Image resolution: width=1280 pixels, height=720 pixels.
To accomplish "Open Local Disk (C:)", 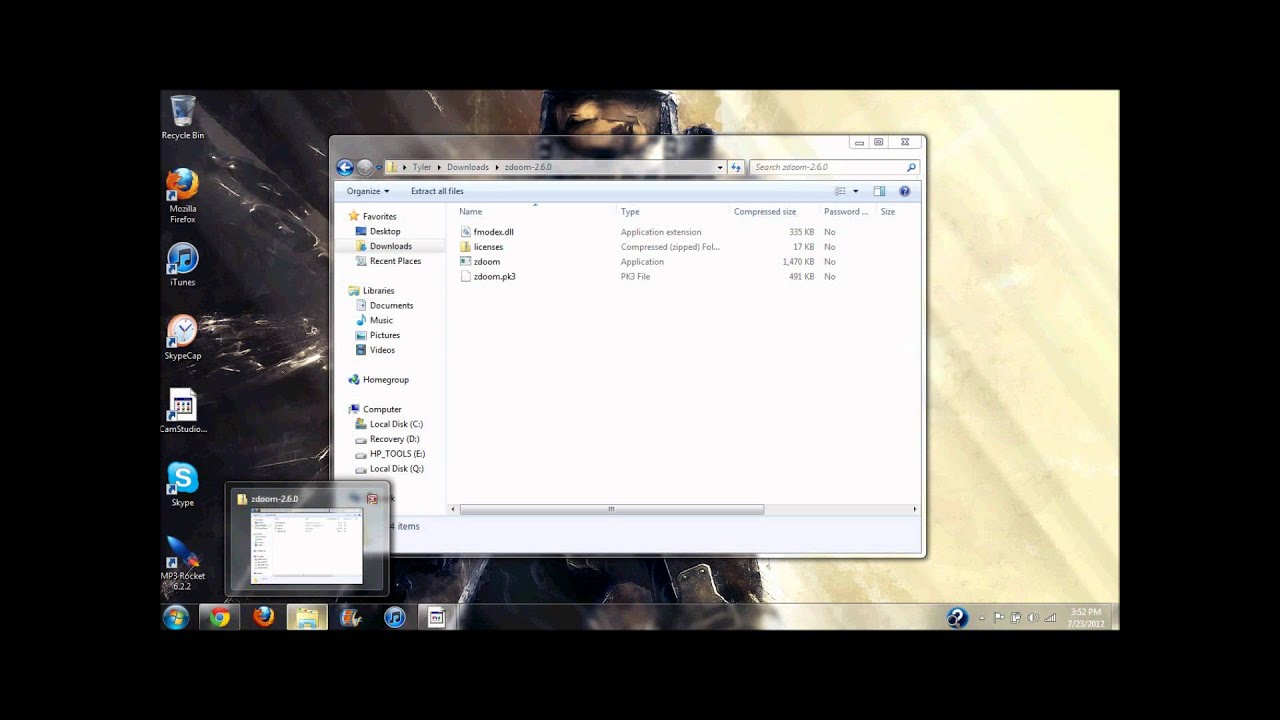I will [396, 425].
